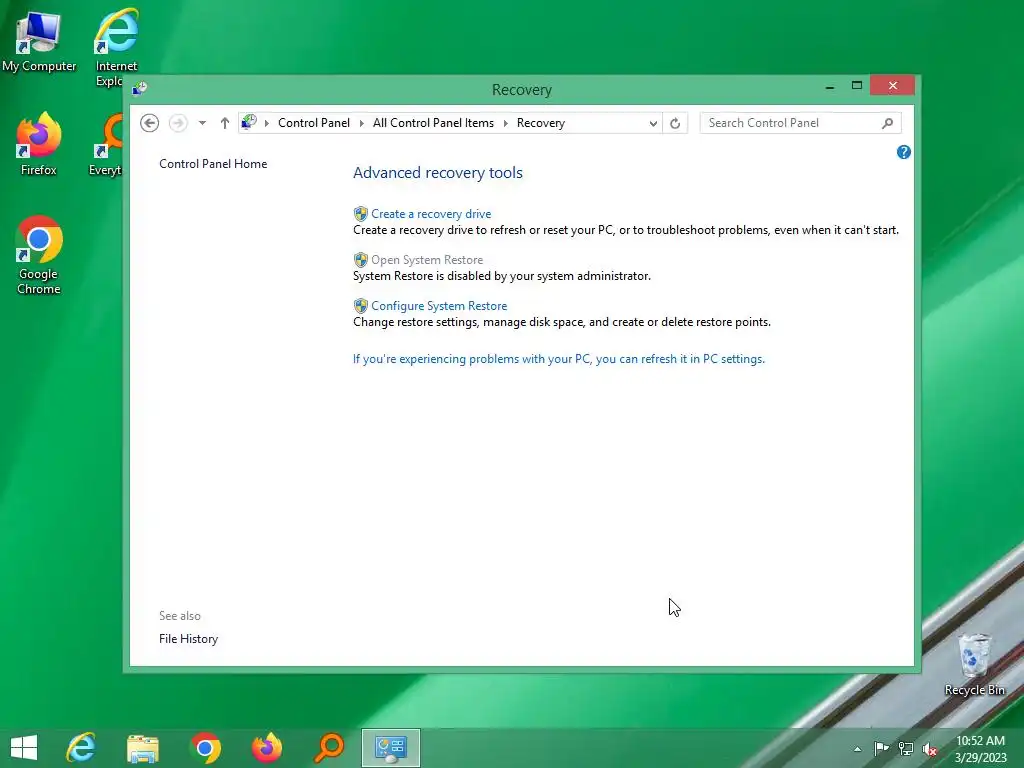Click Create a recovery drive link
This screenshot has height=768, width=1024.
click(x=431, y=214)
